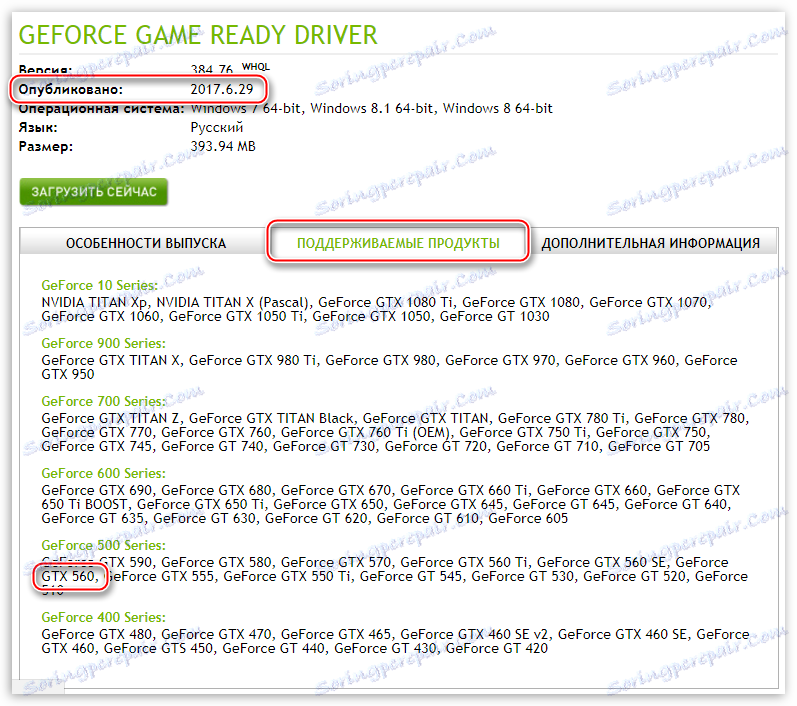Image resolution: width=797 pixels, height=706 pixels.
Task: Click GeForce GTX 480 entry
Action: pyautogui.click(x=97, y=634)
